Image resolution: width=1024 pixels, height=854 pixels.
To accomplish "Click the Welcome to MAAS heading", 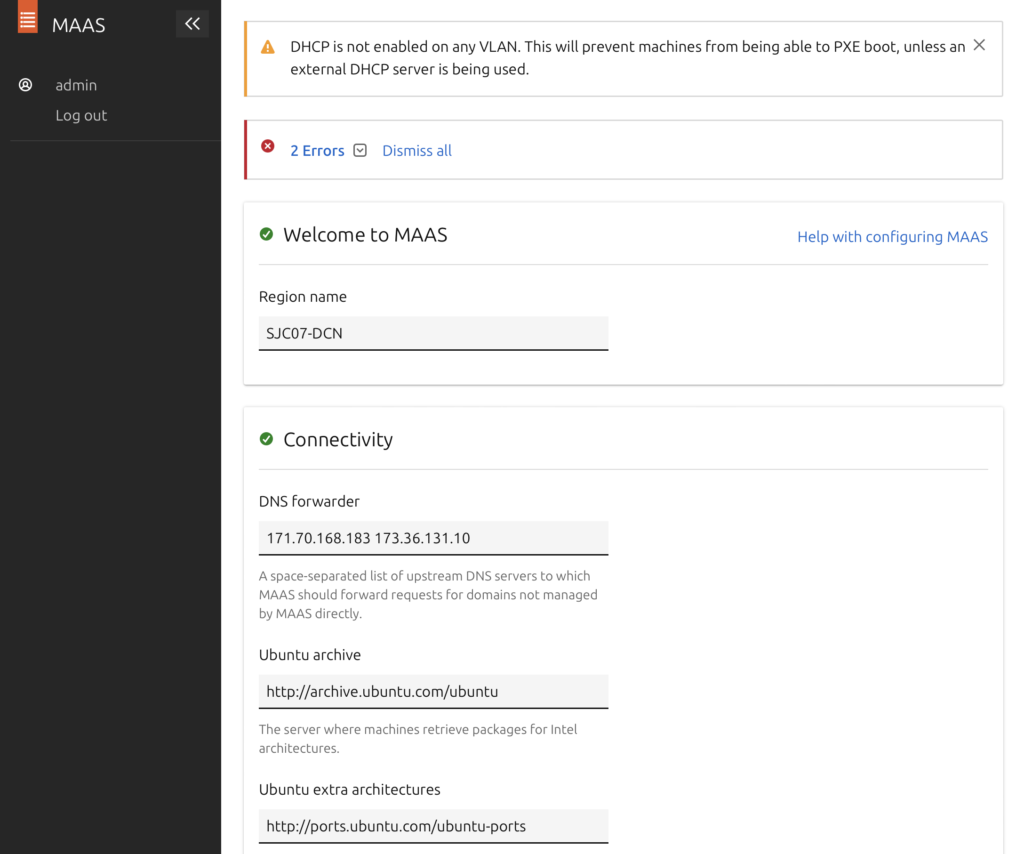I will [x=365, y=235].
